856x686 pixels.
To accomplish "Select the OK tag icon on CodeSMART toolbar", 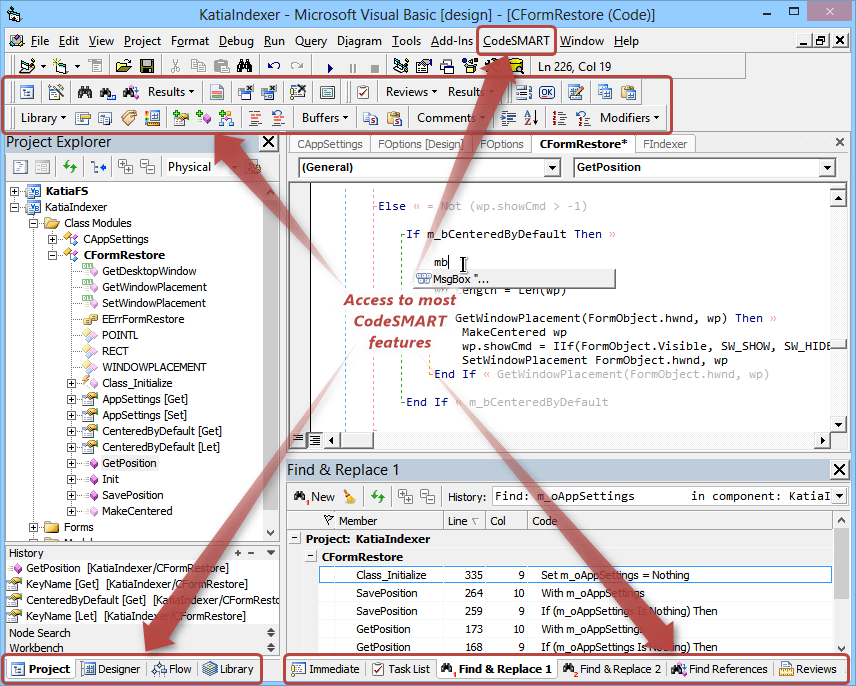I will click(x=546, y=91).
